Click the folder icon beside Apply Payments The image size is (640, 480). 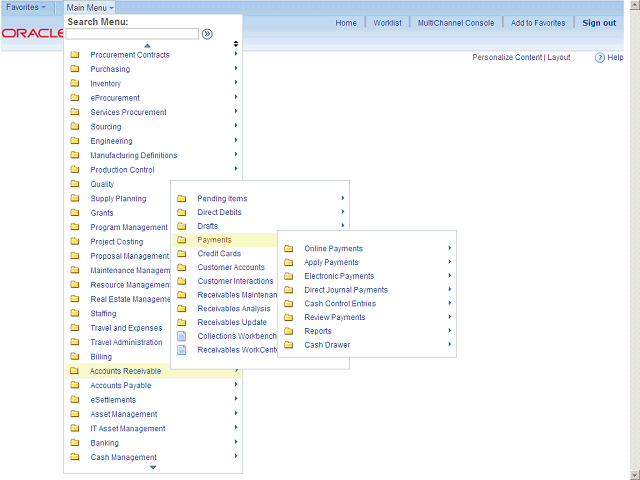pyautogui.click(x=289, y=262)
